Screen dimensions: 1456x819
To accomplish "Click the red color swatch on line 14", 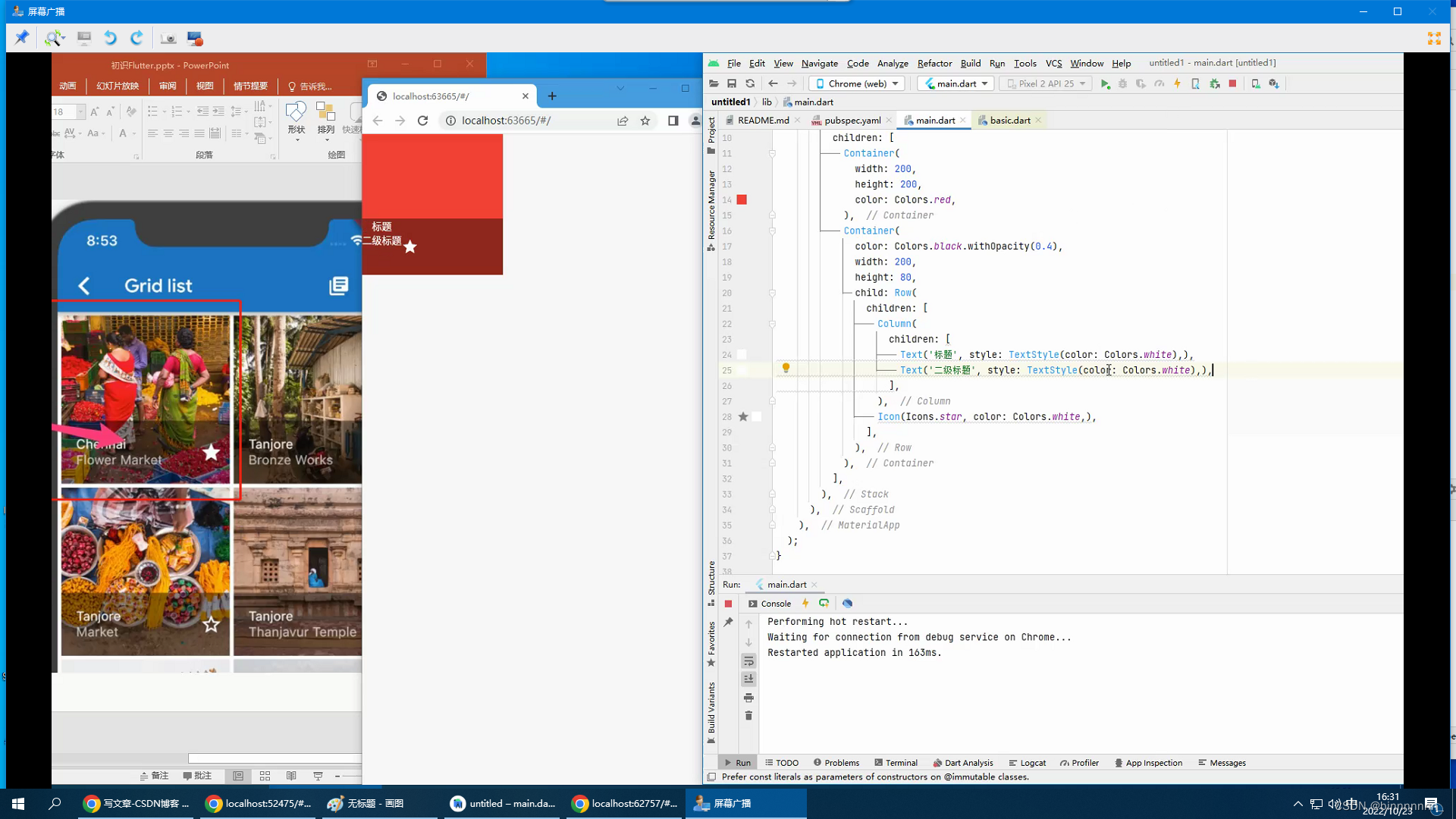I will tap(742, 200).
